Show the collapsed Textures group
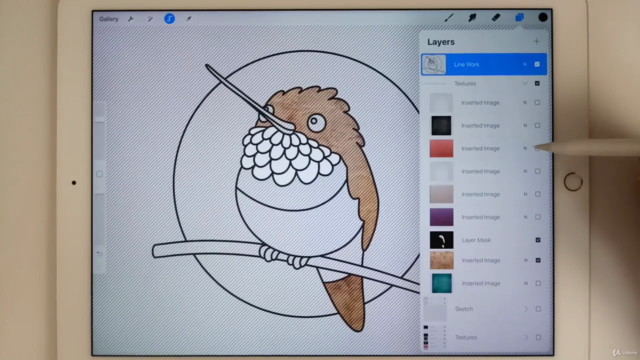This screenshot has height=360, width=640. tap(538, 338)
